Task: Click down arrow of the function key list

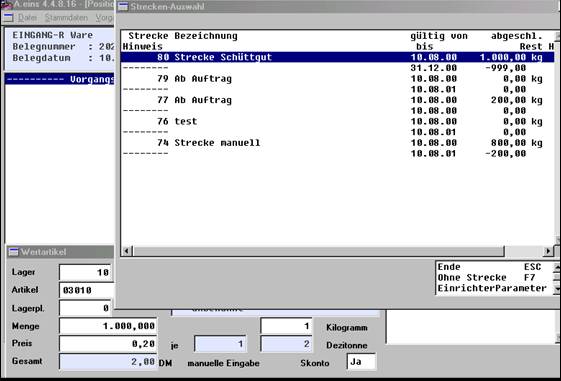Action: tap(557, 289)
